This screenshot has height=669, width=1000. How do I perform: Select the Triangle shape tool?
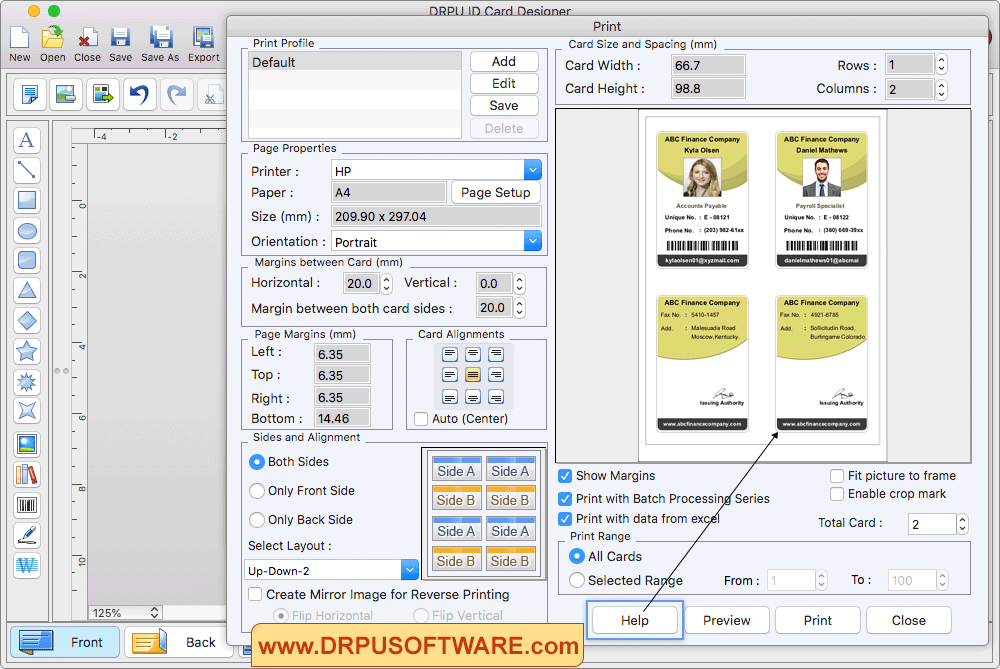point(27,290)
